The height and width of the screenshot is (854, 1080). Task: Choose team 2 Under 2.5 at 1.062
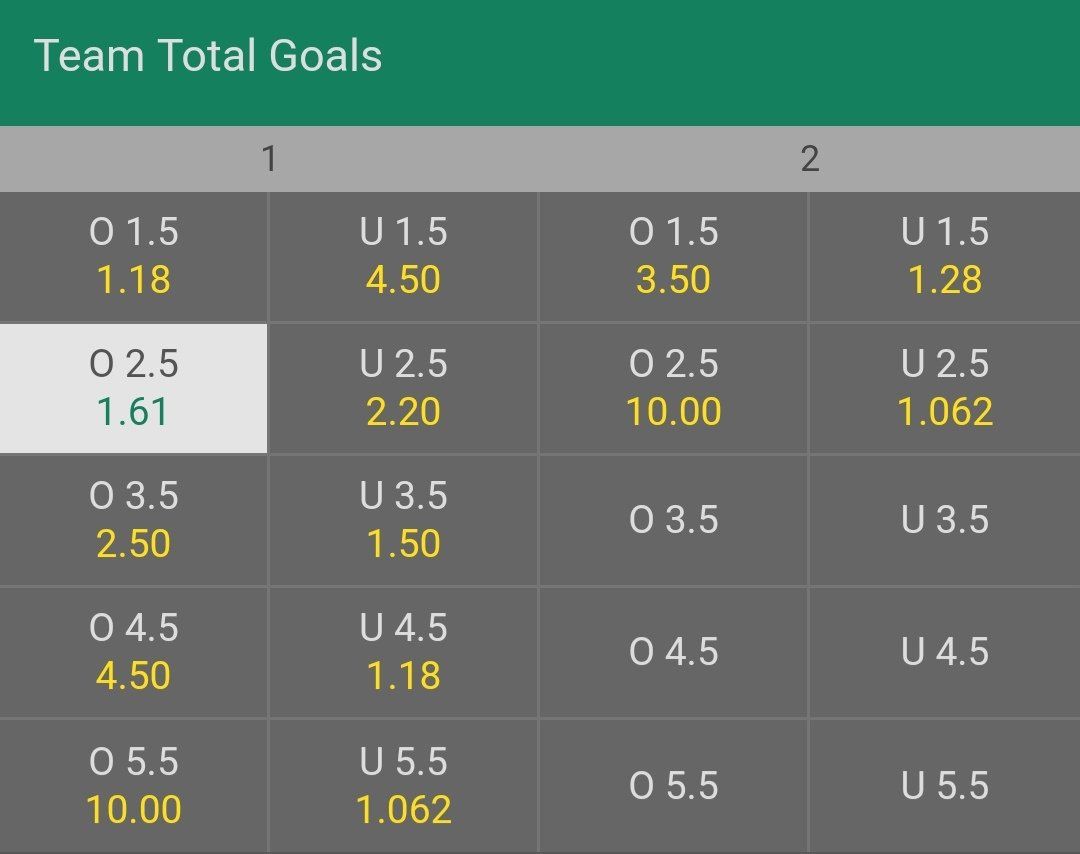tap(945, 388)
